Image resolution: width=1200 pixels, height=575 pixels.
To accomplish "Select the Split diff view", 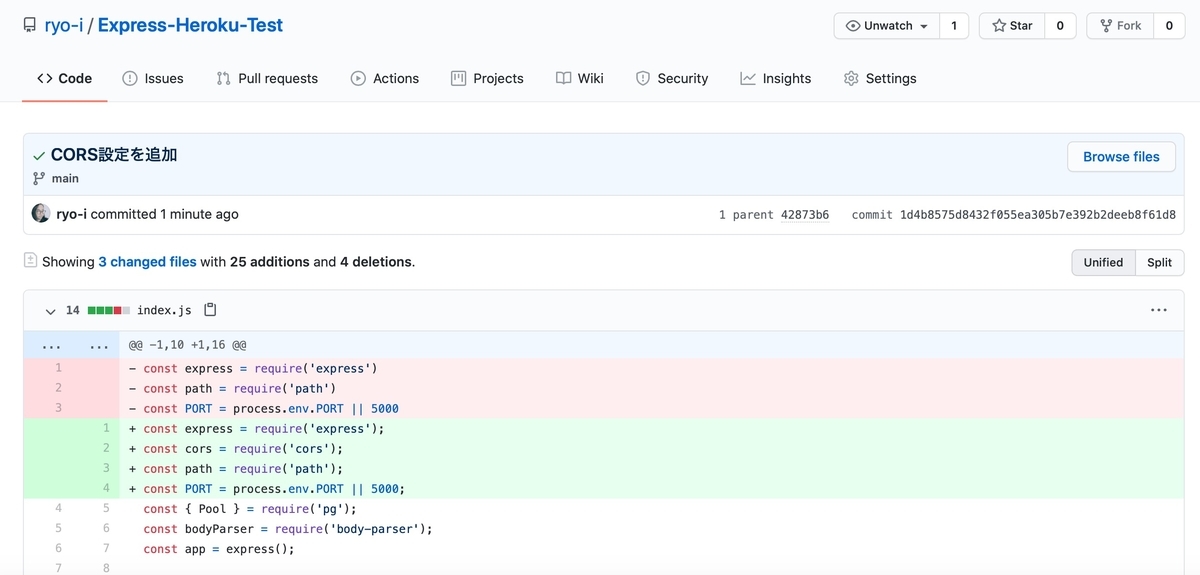I will pos(1160,262).
